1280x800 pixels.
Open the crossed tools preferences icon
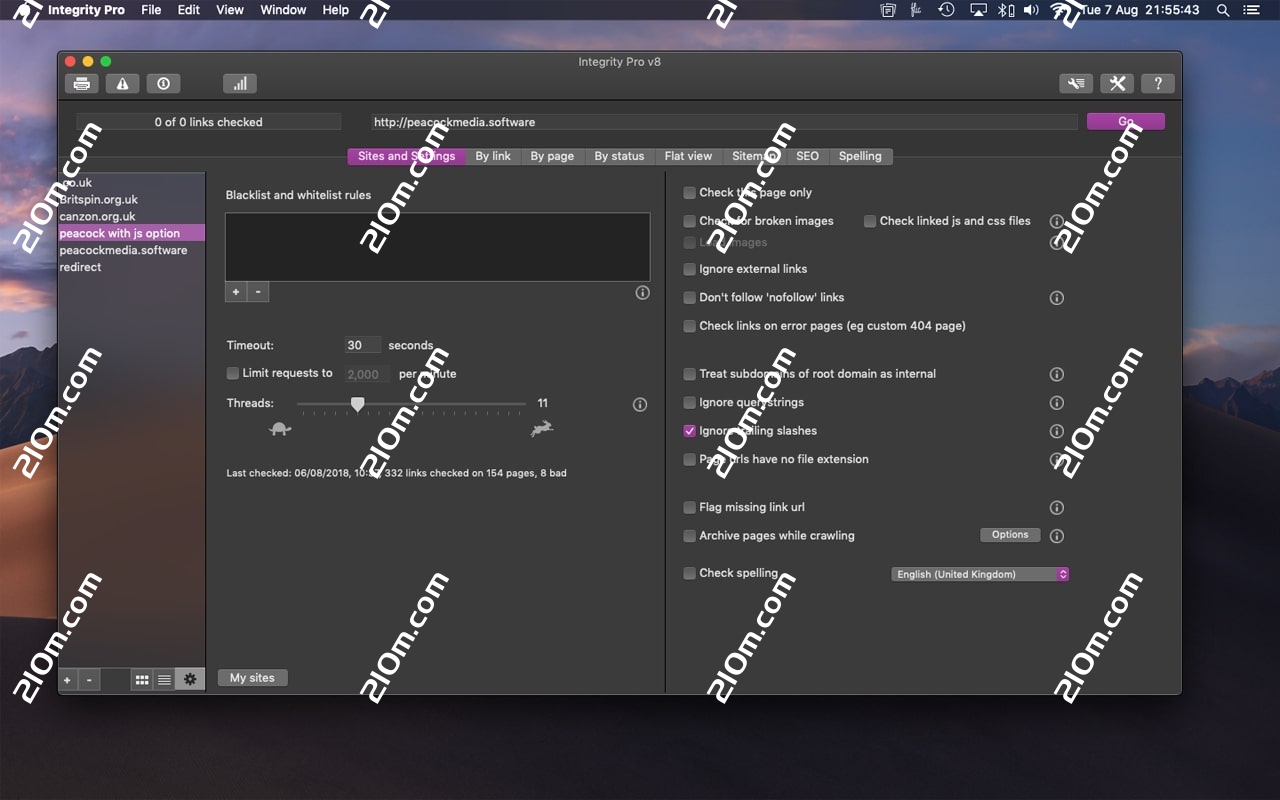pos(1117,84)
